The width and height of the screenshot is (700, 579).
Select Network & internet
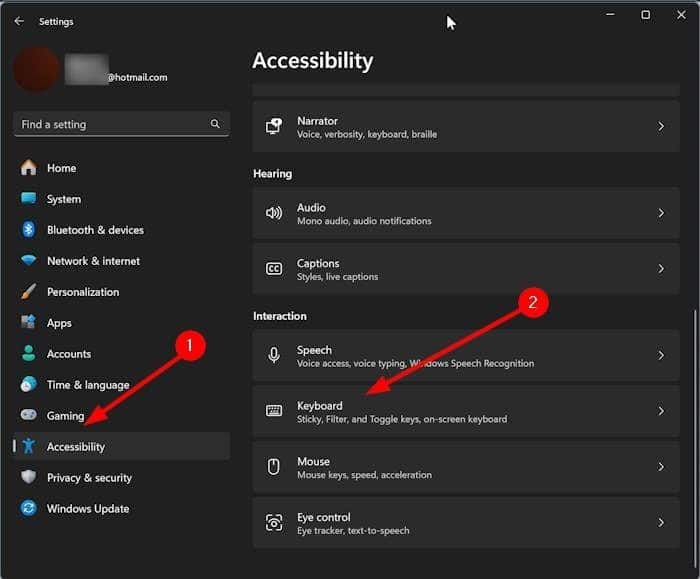[121, 261]
